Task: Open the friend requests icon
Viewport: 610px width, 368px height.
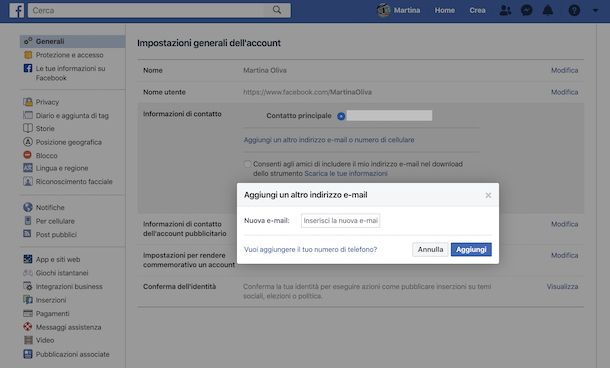Action: 505,10
